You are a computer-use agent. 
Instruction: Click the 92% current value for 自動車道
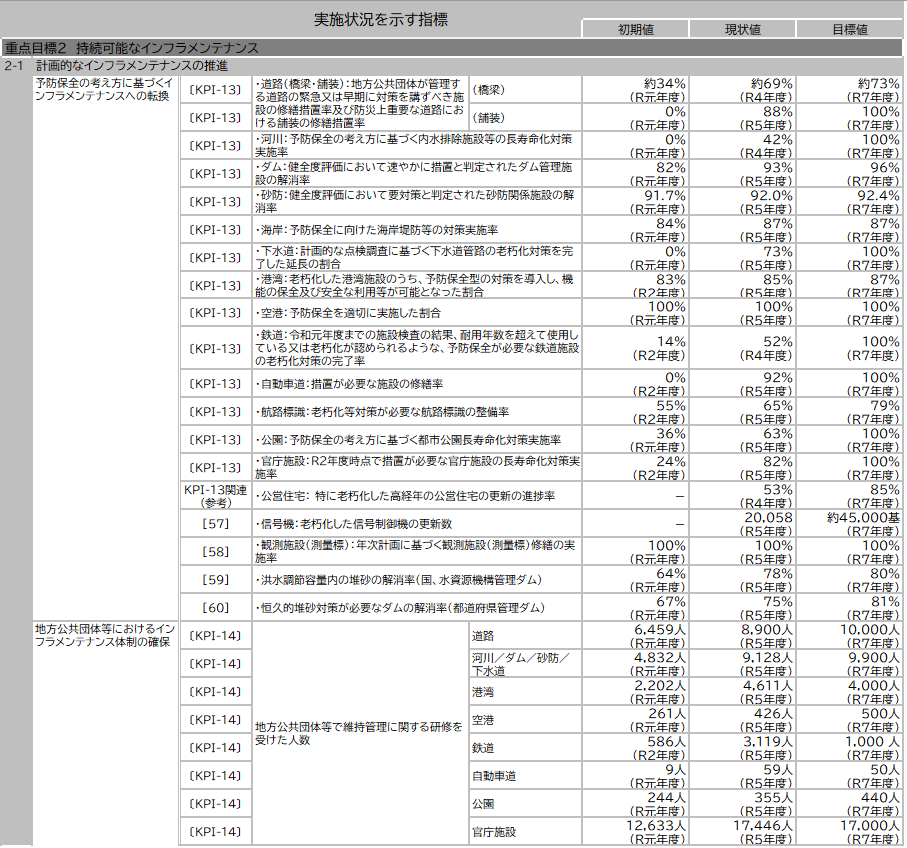click(x=742, y=384)
